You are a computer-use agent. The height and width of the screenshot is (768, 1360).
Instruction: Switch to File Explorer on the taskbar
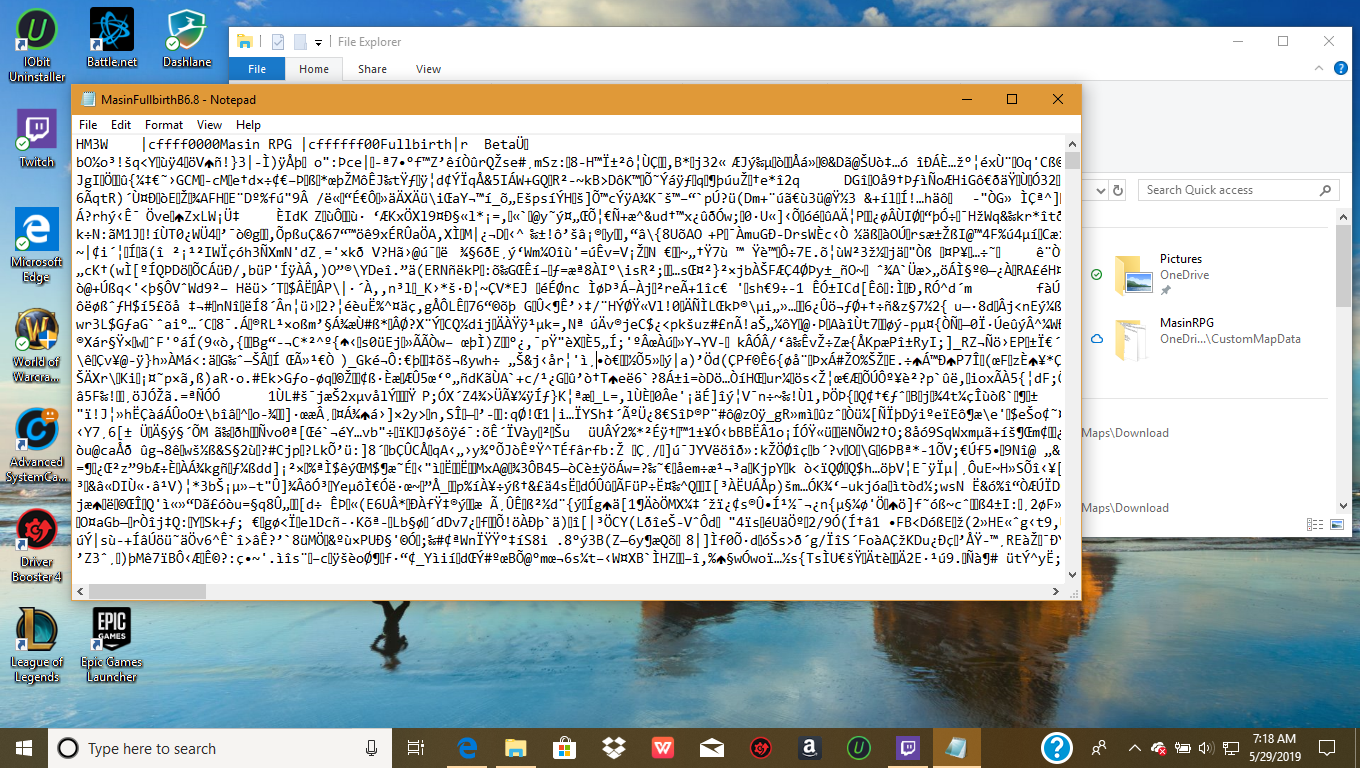515,748
